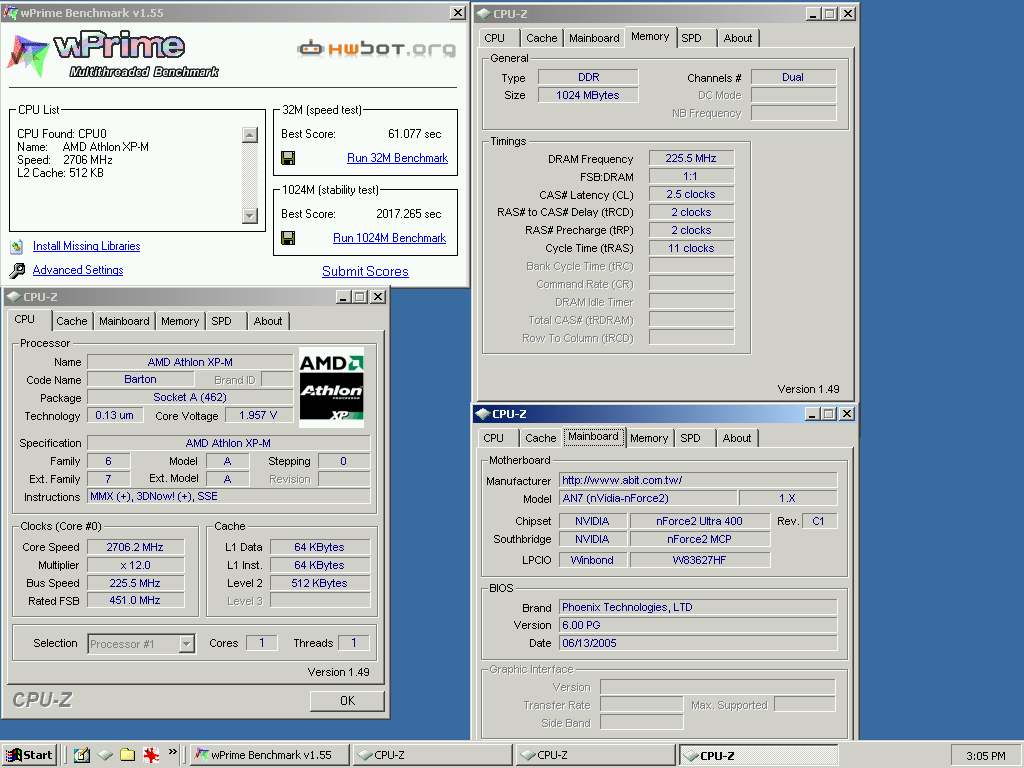Click the second CPU-Z taskbar button

pyautogui.click(x=595, y=755)
